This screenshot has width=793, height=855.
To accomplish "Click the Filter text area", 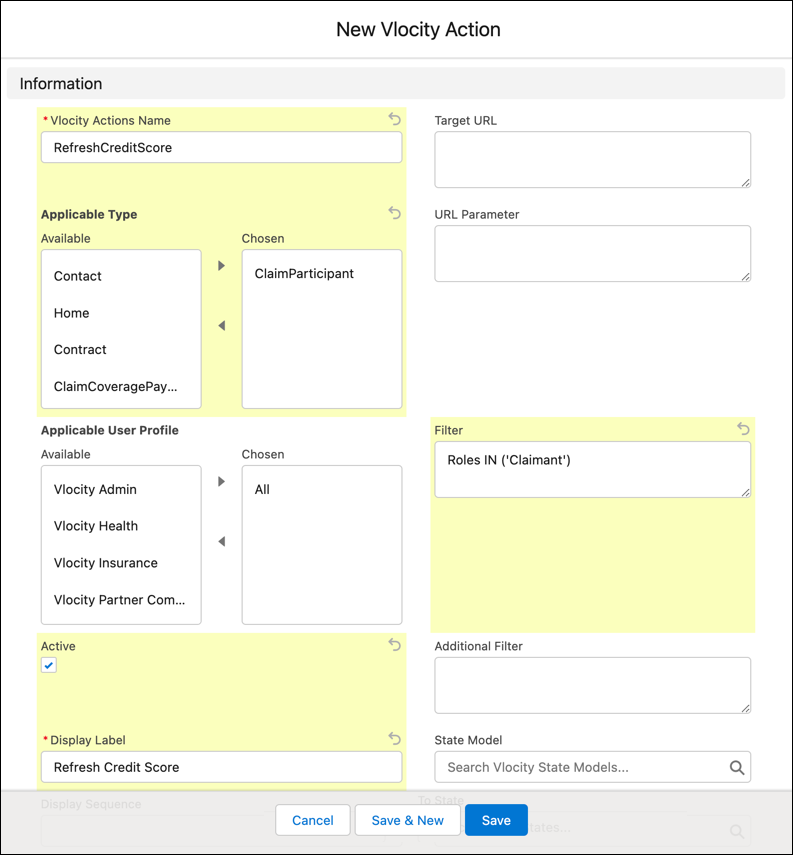I will [x=592, y=469].
